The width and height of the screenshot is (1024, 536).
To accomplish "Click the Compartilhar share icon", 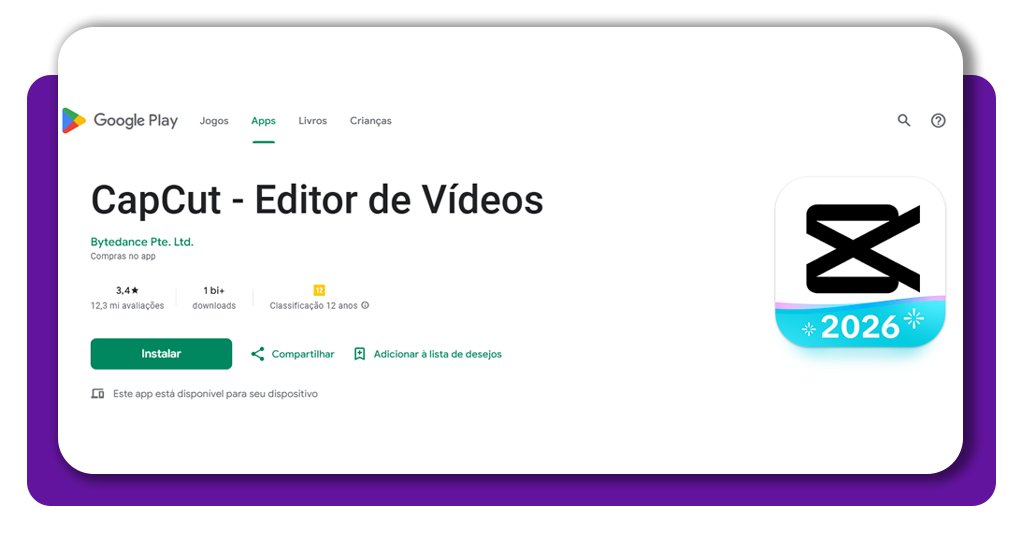I will click(258, 354).
